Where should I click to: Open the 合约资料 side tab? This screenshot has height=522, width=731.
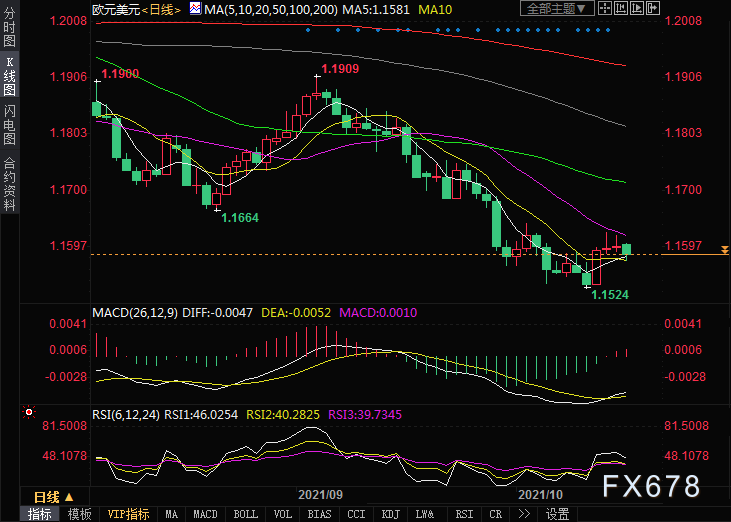point(9,184)
